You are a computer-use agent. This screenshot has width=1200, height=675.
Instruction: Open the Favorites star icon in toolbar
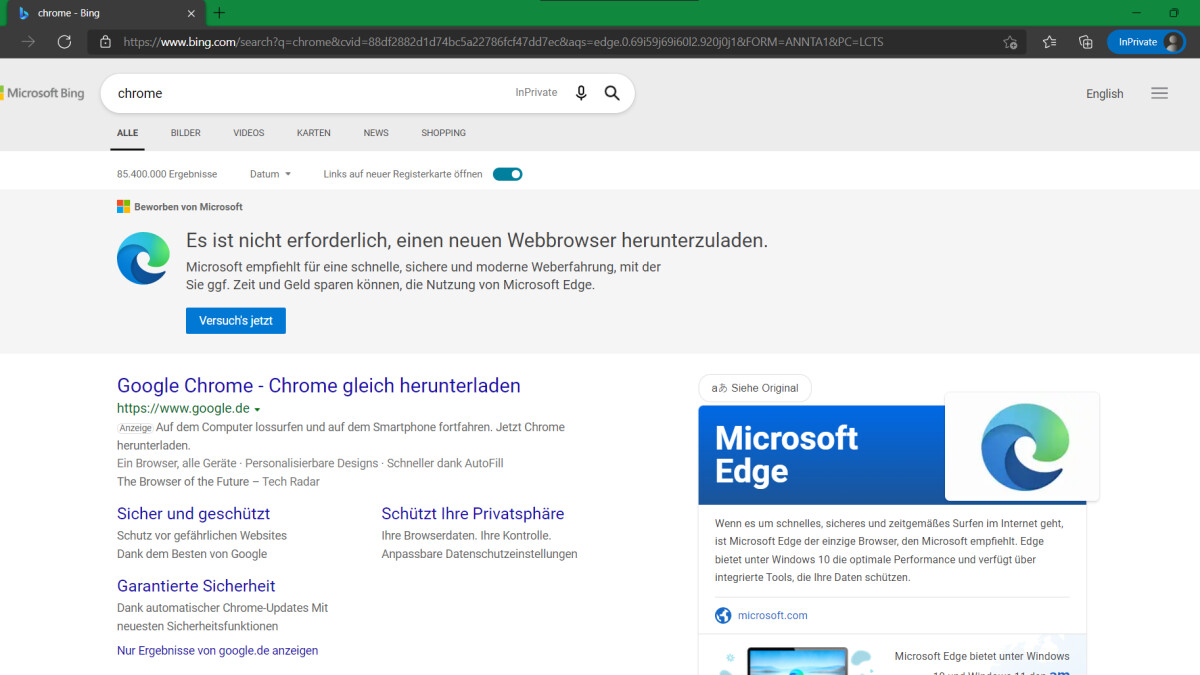tap(1049, 42)
